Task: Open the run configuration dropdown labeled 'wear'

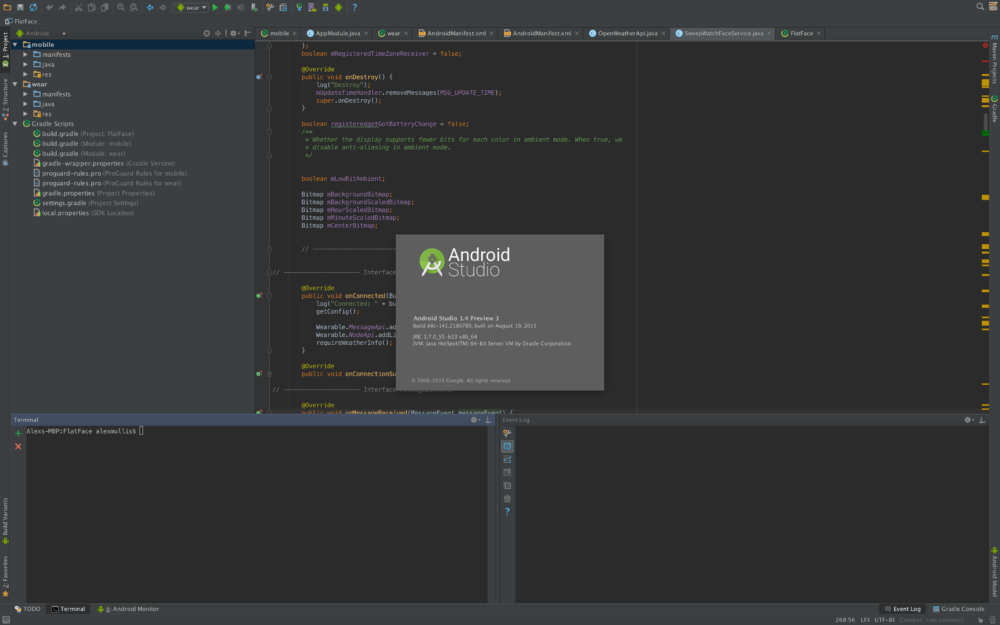Action: pyautogui.click(x=192, y=7)
